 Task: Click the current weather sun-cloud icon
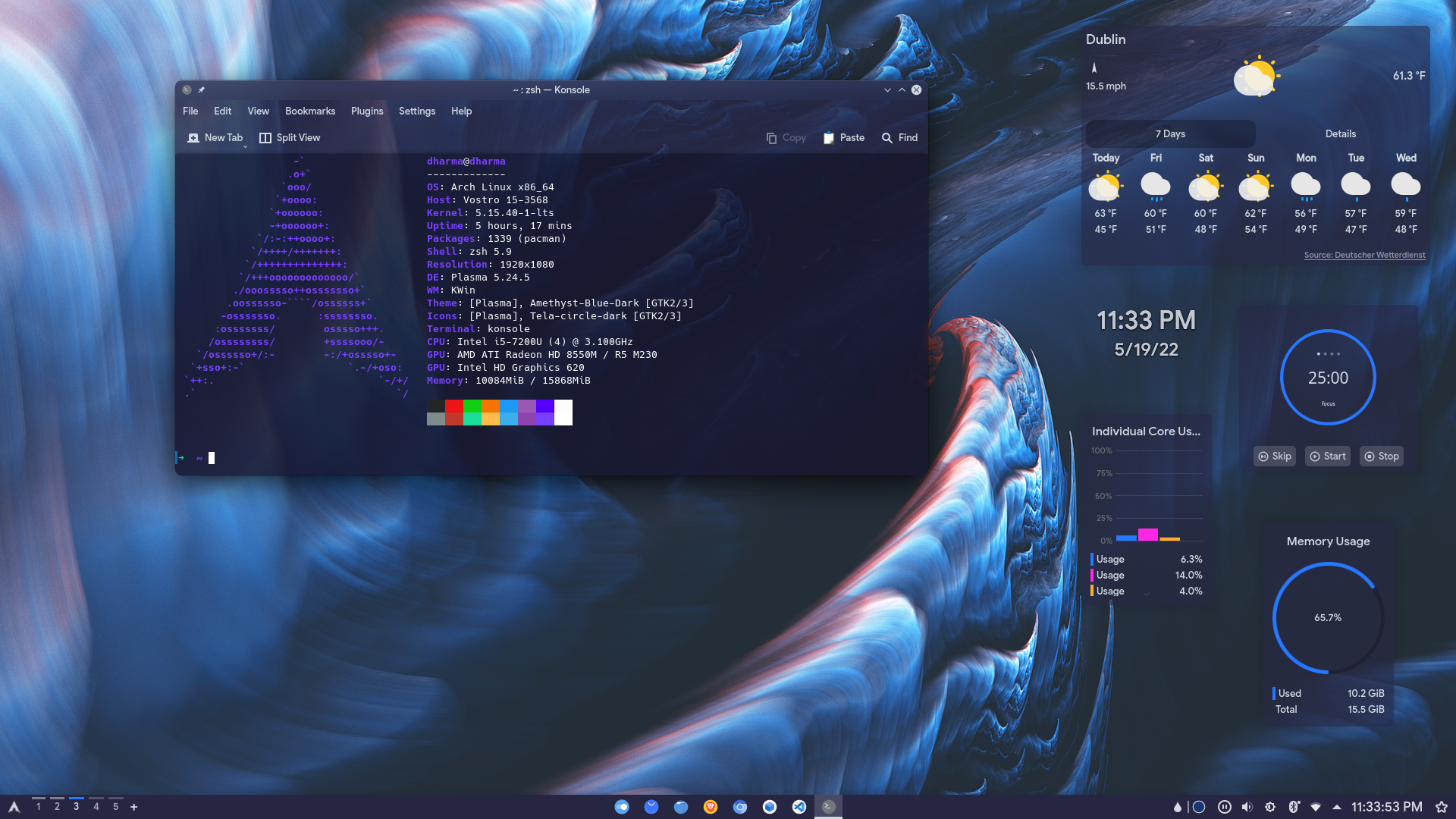[x=1257, y=76]
